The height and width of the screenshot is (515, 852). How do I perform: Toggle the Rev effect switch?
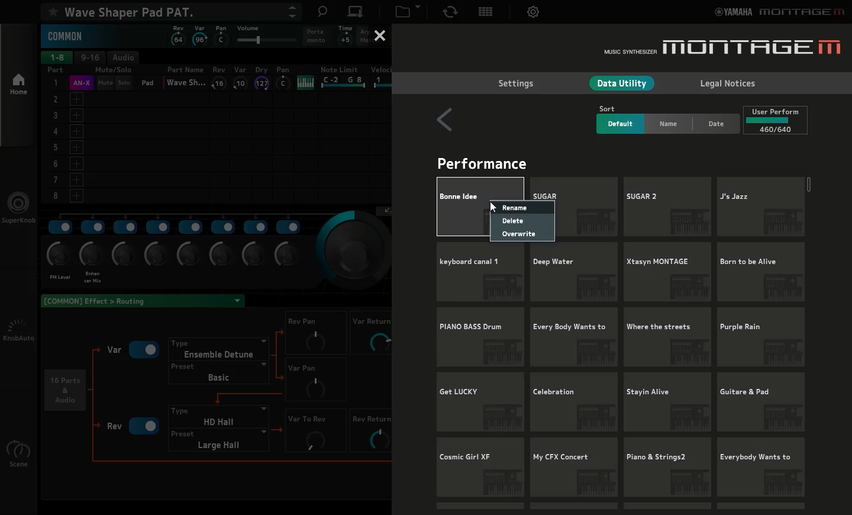[144, 426]
